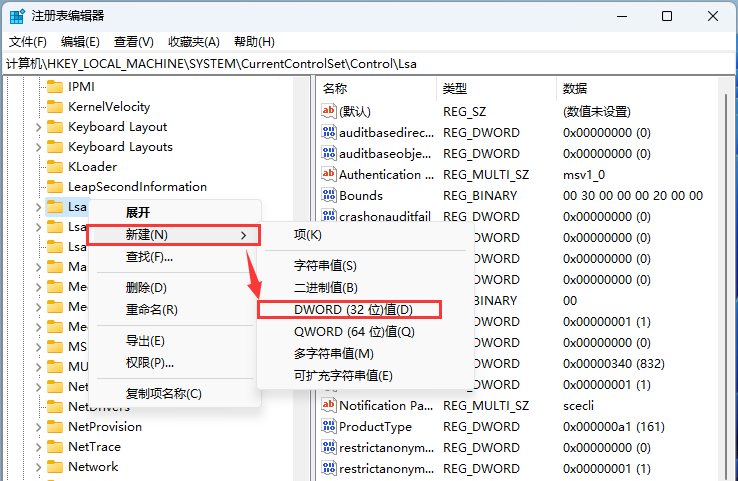This screenshot has width=738, height=481.
Task: Choose 重命名(R) in context menu
Action: [x=175, y=310]
